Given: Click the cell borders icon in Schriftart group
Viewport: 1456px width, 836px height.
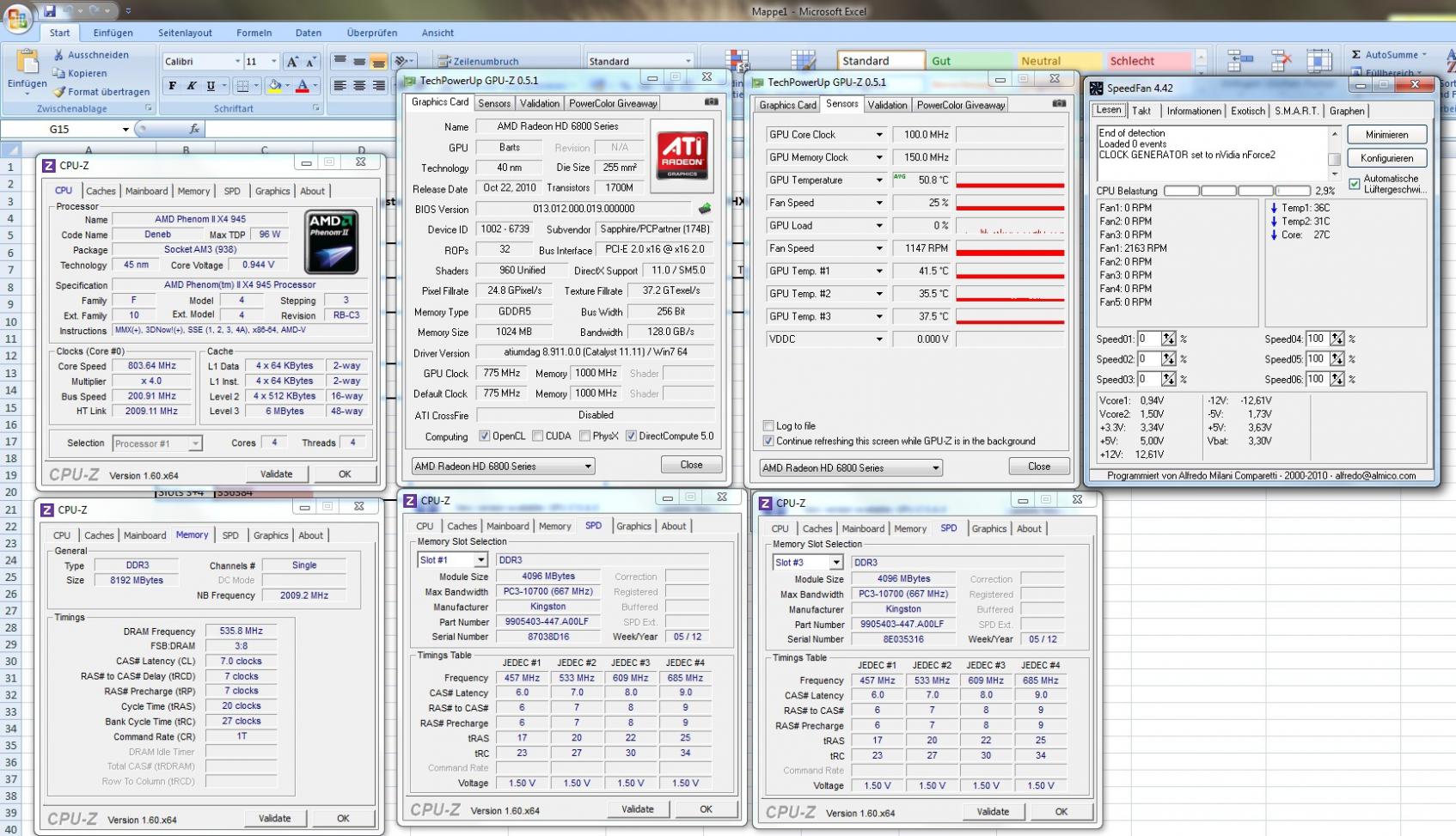Looking at the screenshot, I should [x=243, y=86].
